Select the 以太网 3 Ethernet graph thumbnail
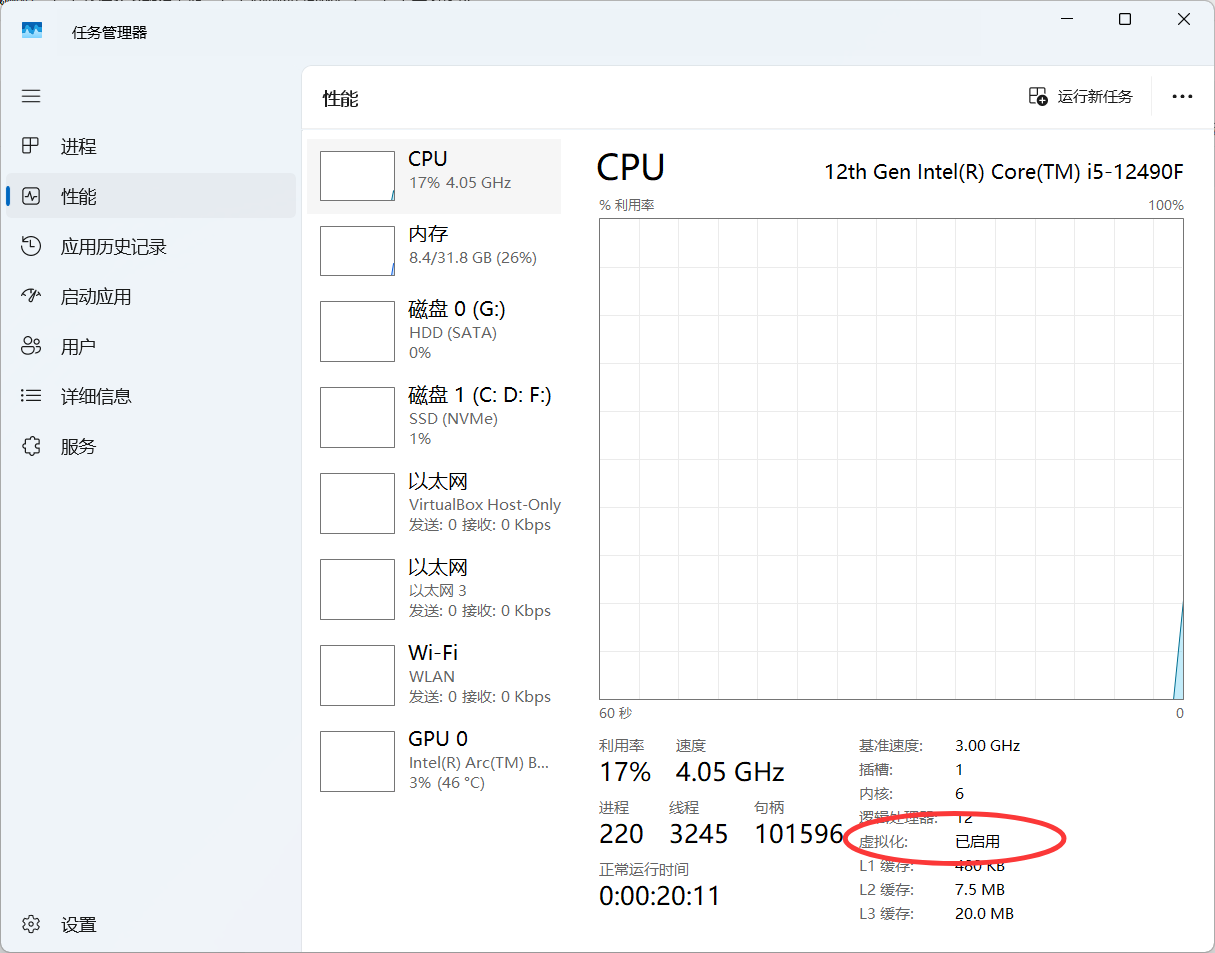Image resolution: width=1215 pixels, height=953 pixels. [x=357, y=589]
